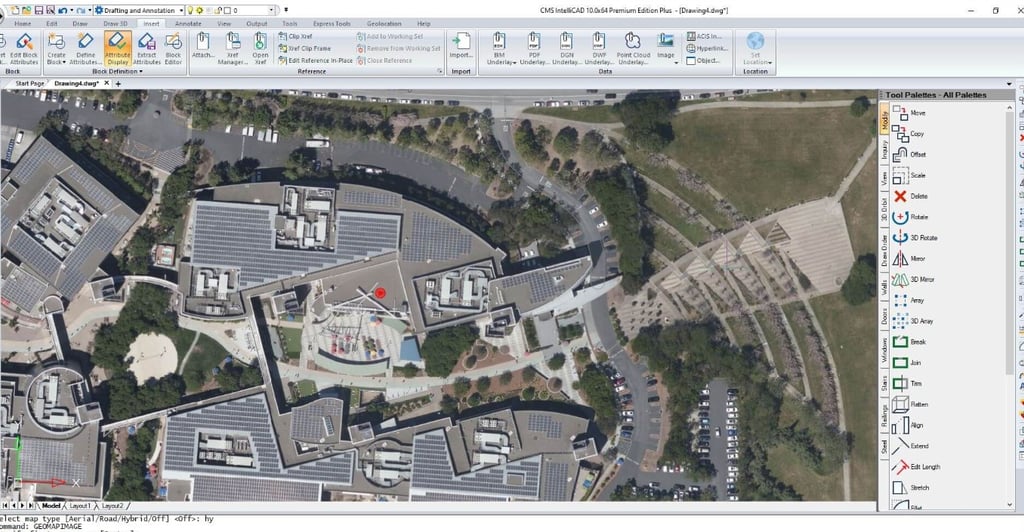
Task: Click the Xref Clip Frame command
Action: point(304,48)
